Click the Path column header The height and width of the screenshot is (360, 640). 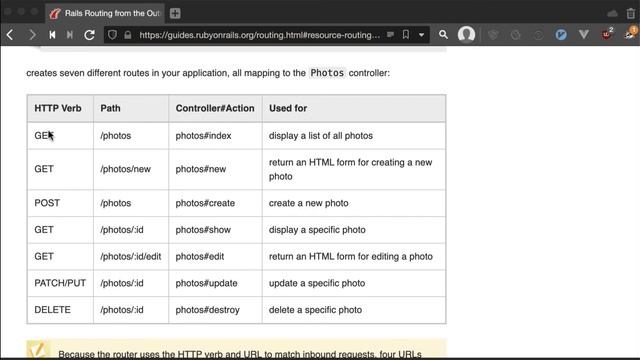tap(131, 108)
